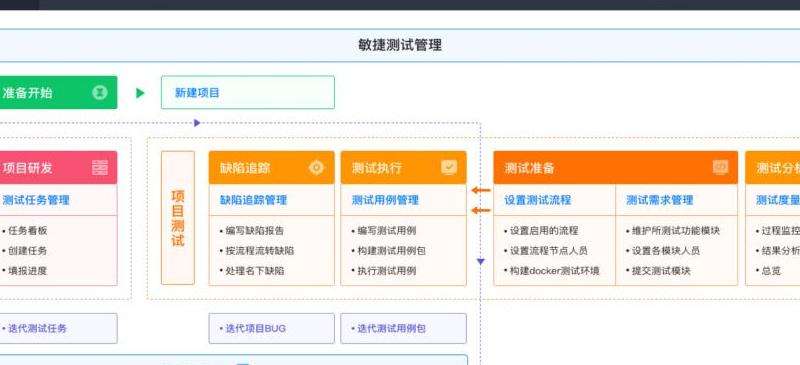
Task: Click 设置流程节点人员 item
Action: 549,251
